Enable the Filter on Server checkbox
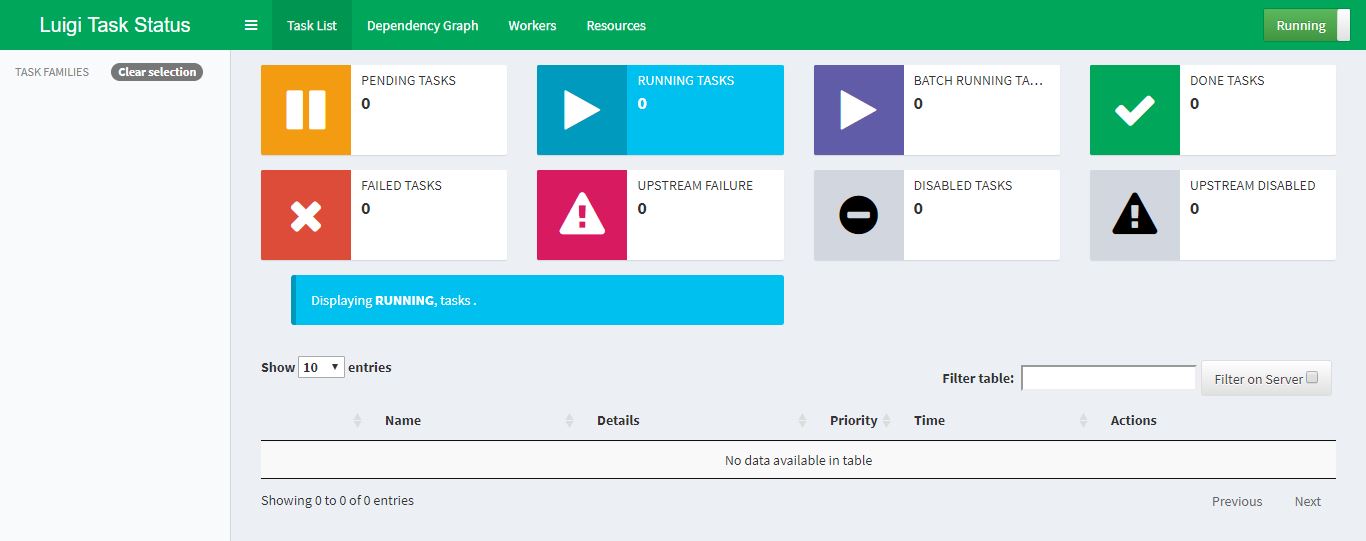The image size is (1366, 541). (1312, 378)
